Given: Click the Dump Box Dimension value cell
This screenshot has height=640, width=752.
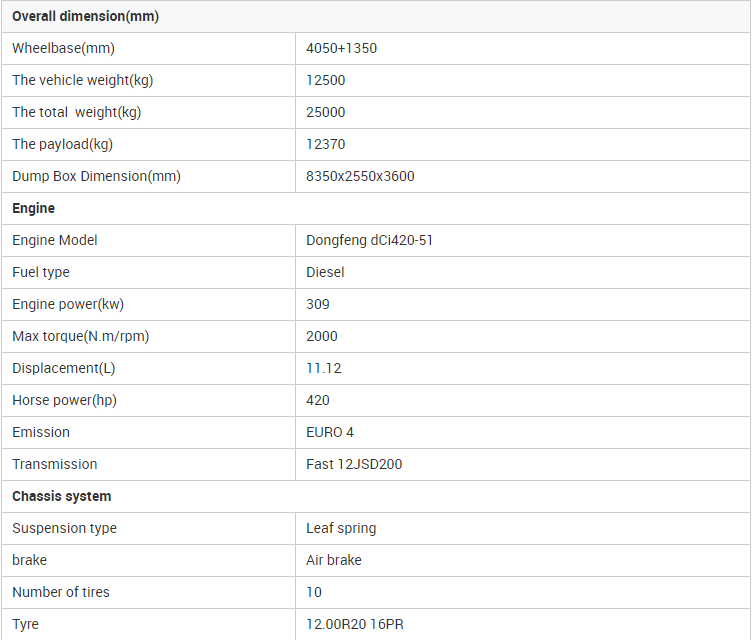Looking at the screenshot, I should [x=360, y=176].
